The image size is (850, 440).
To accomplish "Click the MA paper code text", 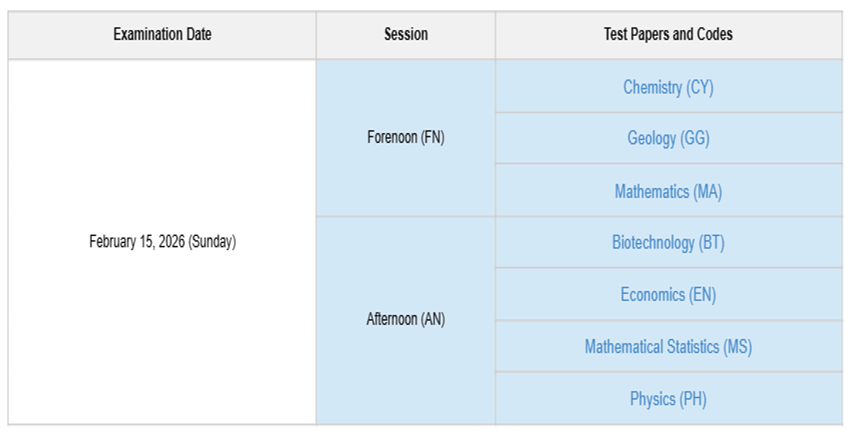I will (708, 191).
